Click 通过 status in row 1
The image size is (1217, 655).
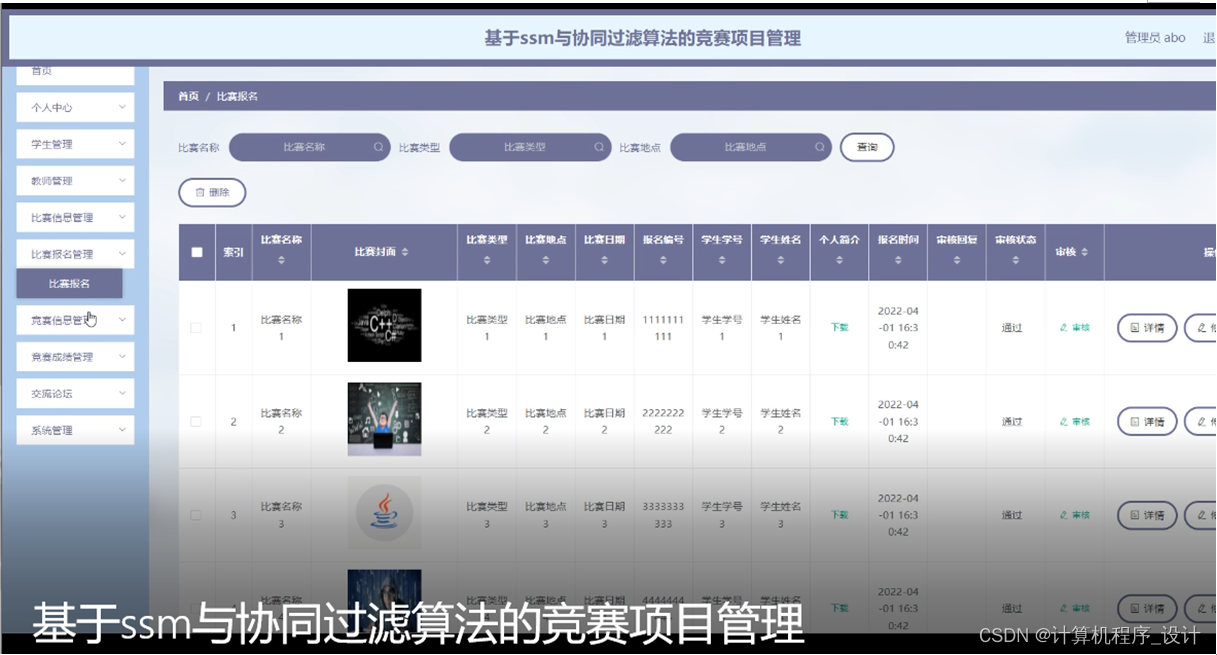click(x=1012, y=327)
